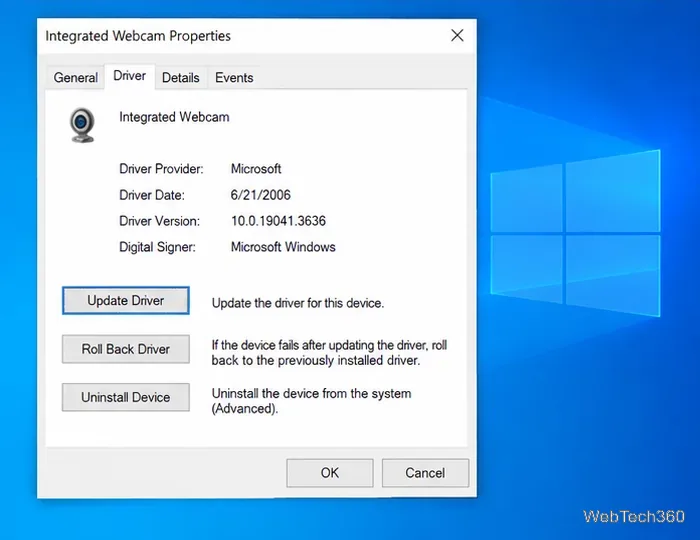Close the Integrated Webcam Properties dialog

point(457,35)
